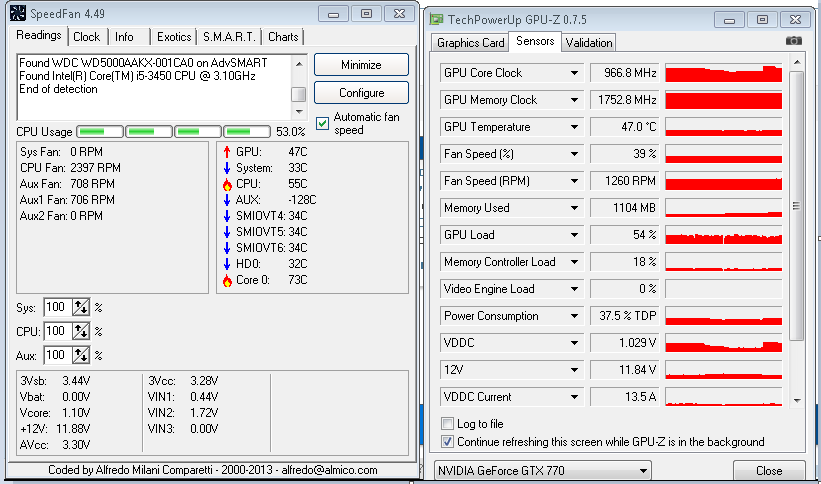
Task: Click the SpeedFan application icon in title bar
Action: pyautogui.click(x=18, y=13)
